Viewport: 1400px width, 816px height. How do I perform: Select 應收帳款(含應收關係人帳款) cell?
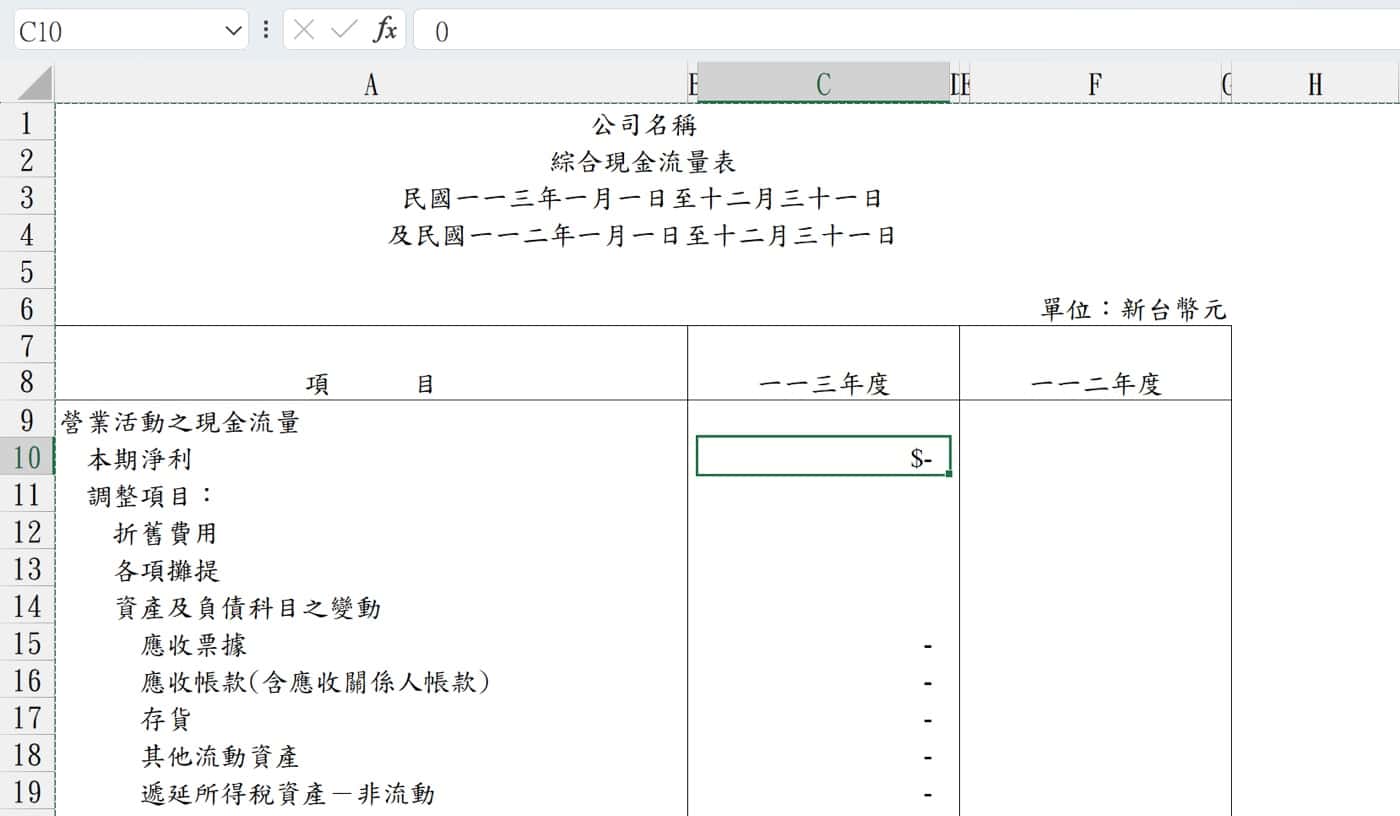point(315,683)
